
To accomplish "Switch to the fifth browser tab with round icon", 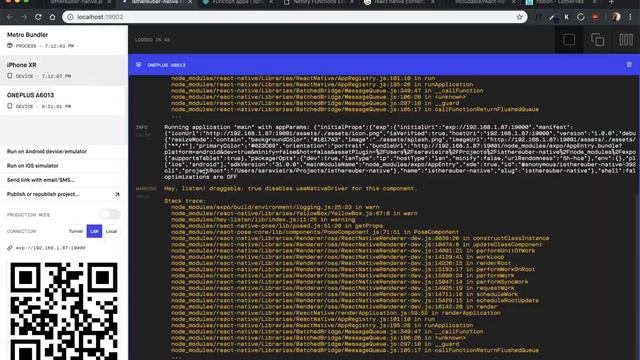I will tap(399, 2).
